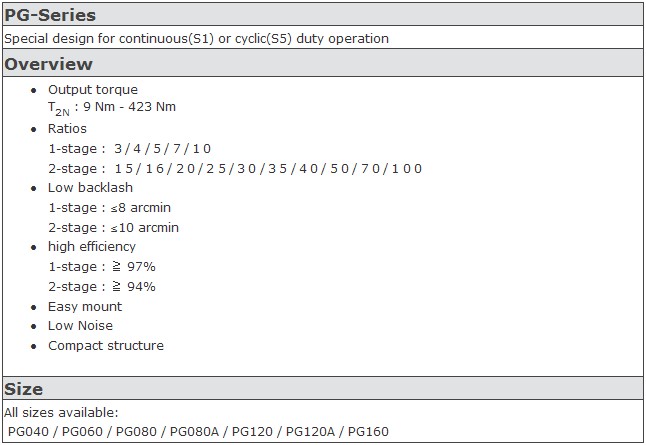Click the 2-stage ≤10 arcmin line
This screenshot has height=445, width=646.
pos(113,227)
